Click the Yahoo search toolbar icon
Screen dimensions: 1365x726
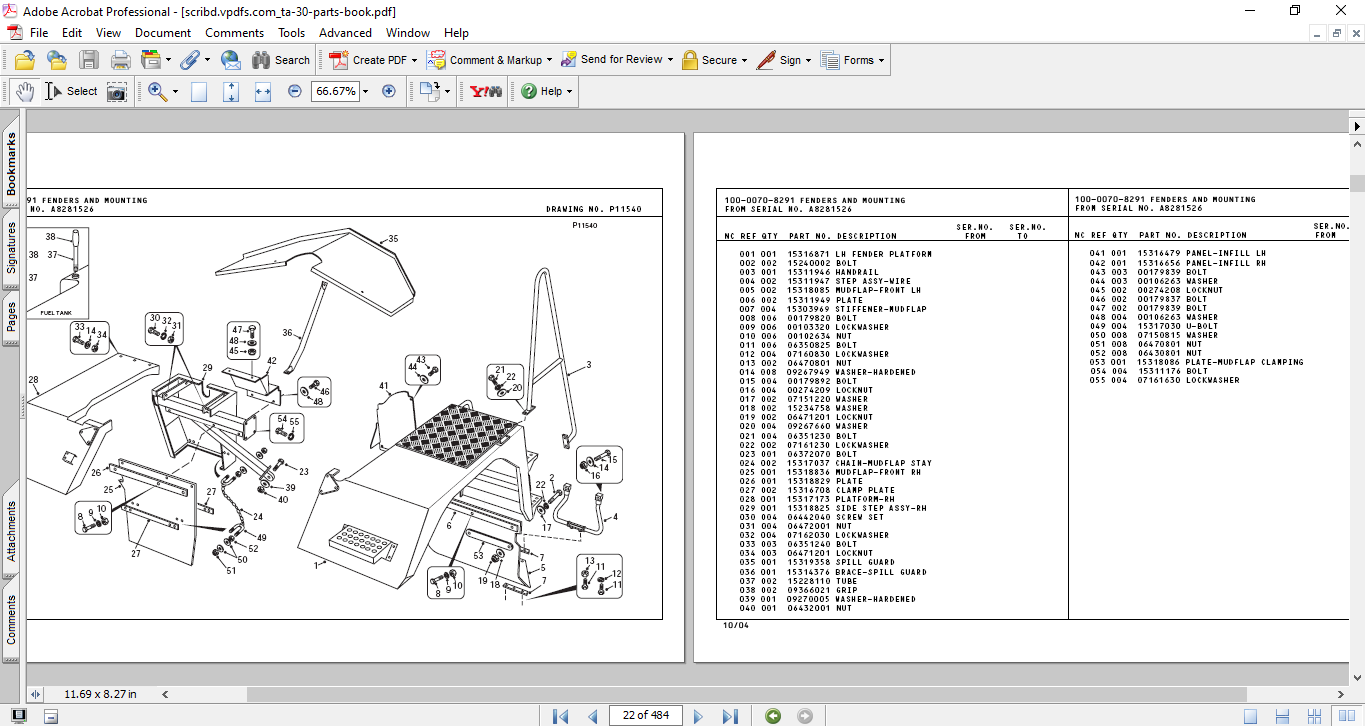tap(485, 91)
